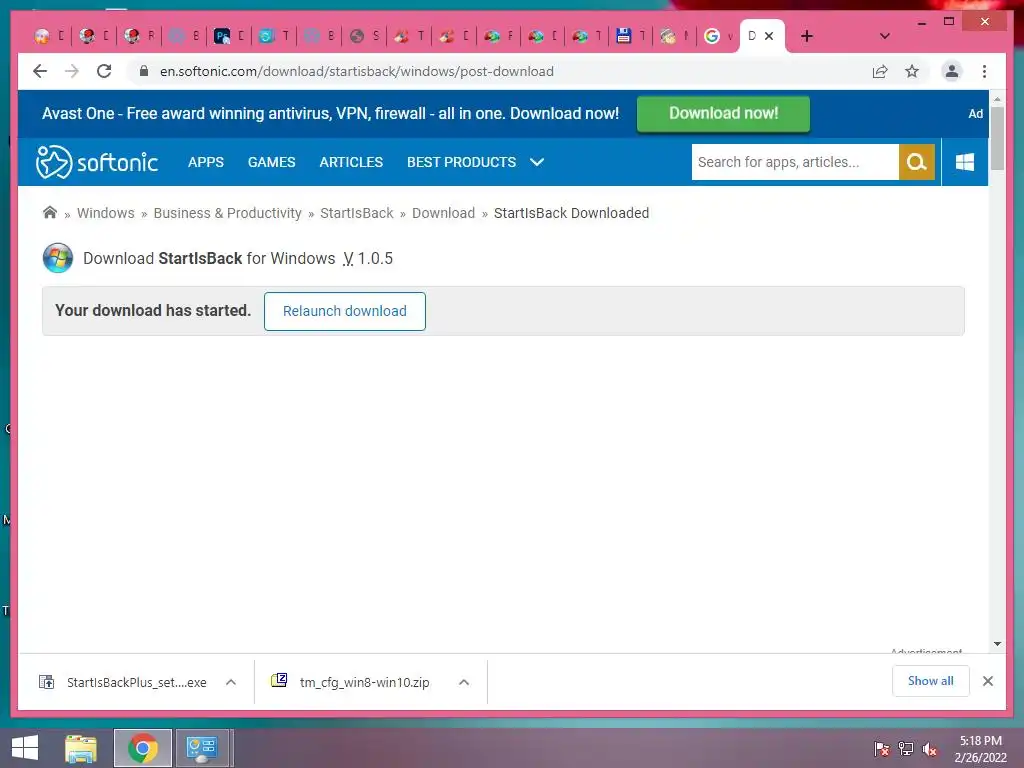Expand the chevron next to BEST PRODUCTS
The image size is (1024, 768).
(x=537, y=162)
